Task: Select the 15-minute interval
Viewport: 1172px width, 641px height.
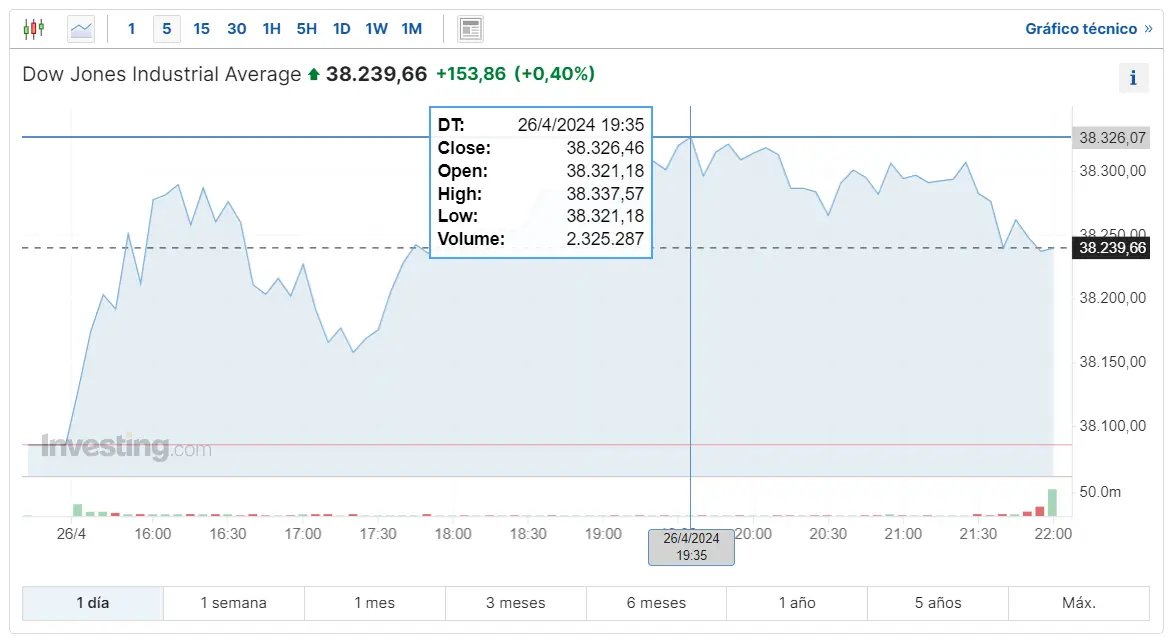Action: point(201,29)
